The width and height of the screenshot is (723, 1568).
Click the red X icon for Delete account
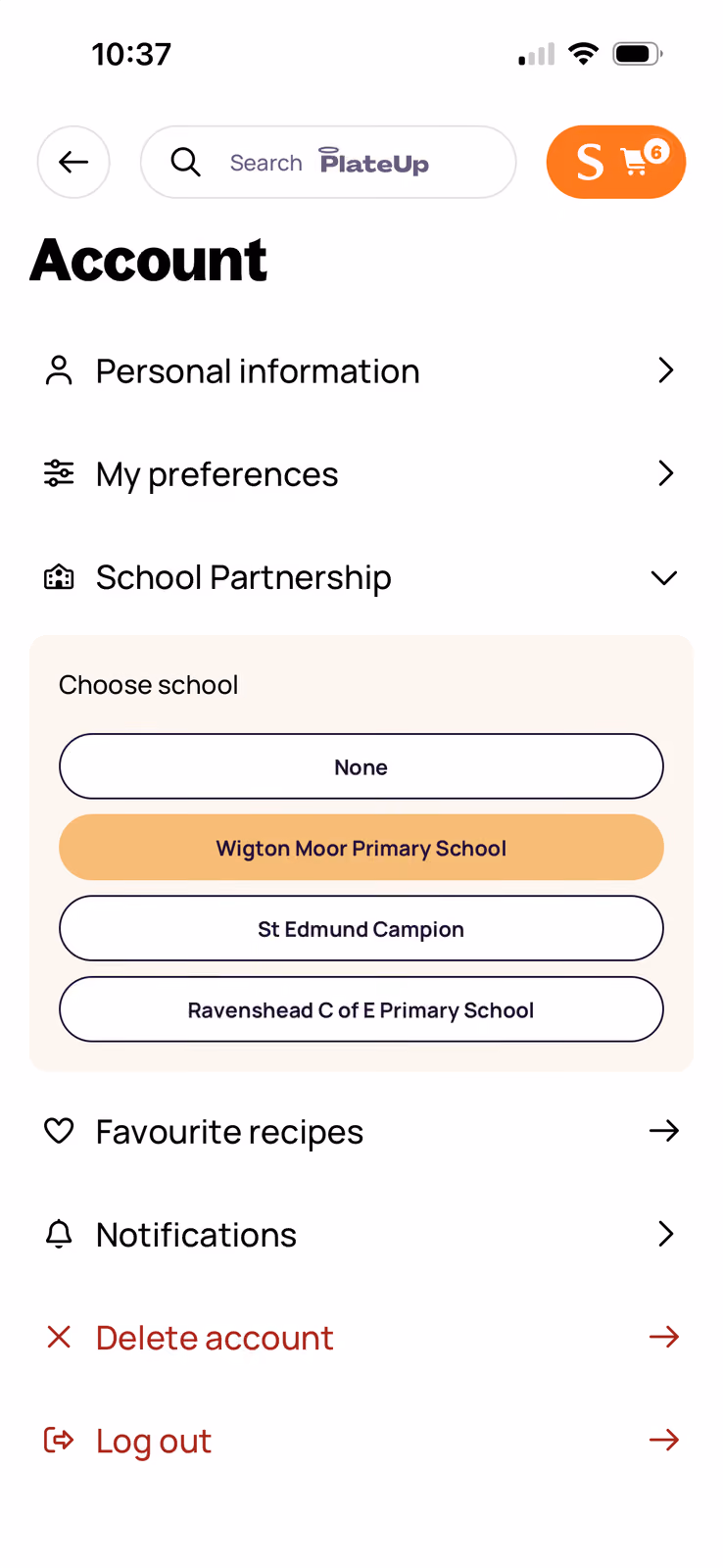pos(59,1337)
